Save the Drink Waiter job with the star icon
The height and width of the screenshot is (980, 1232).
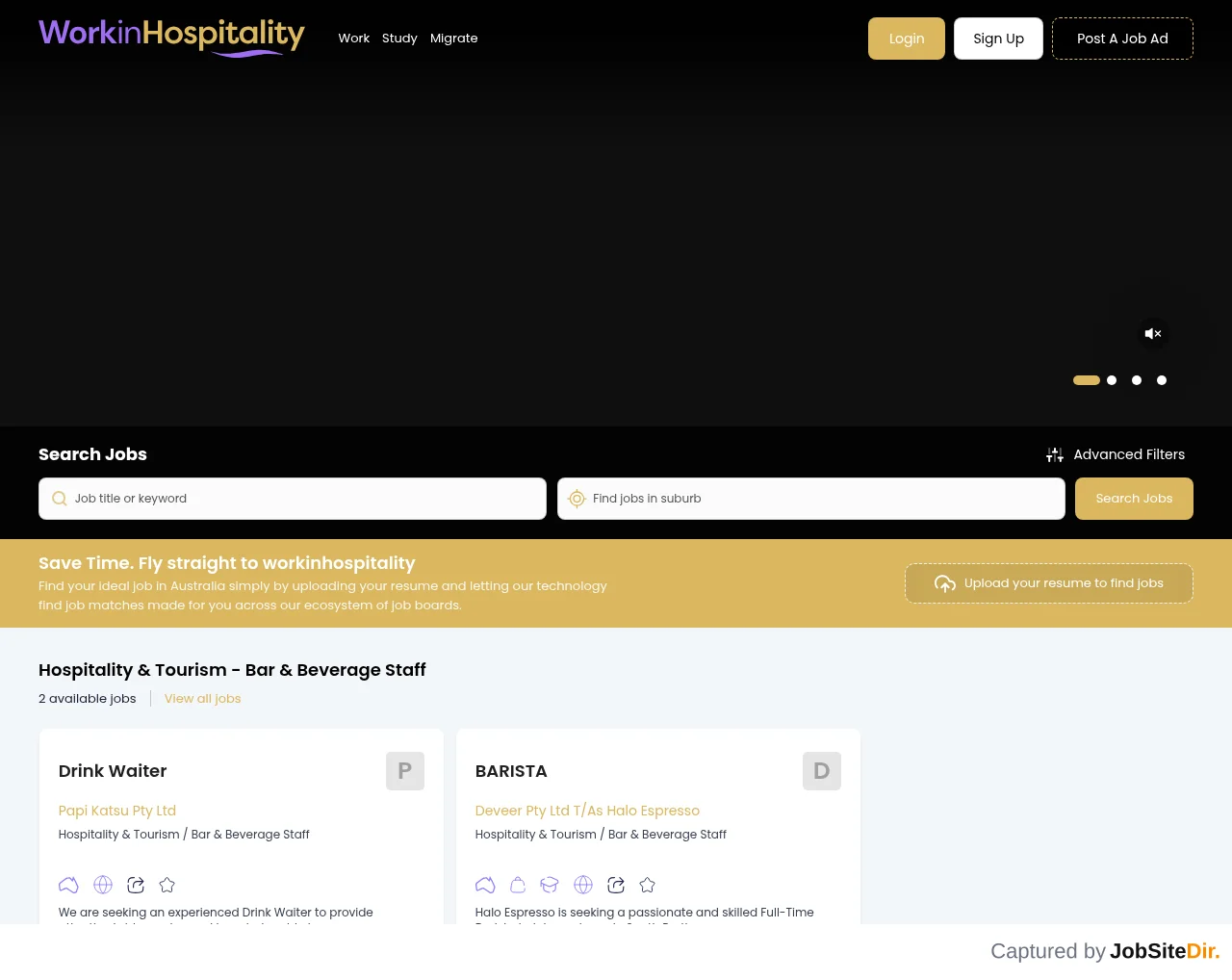(x=167, y=885)
